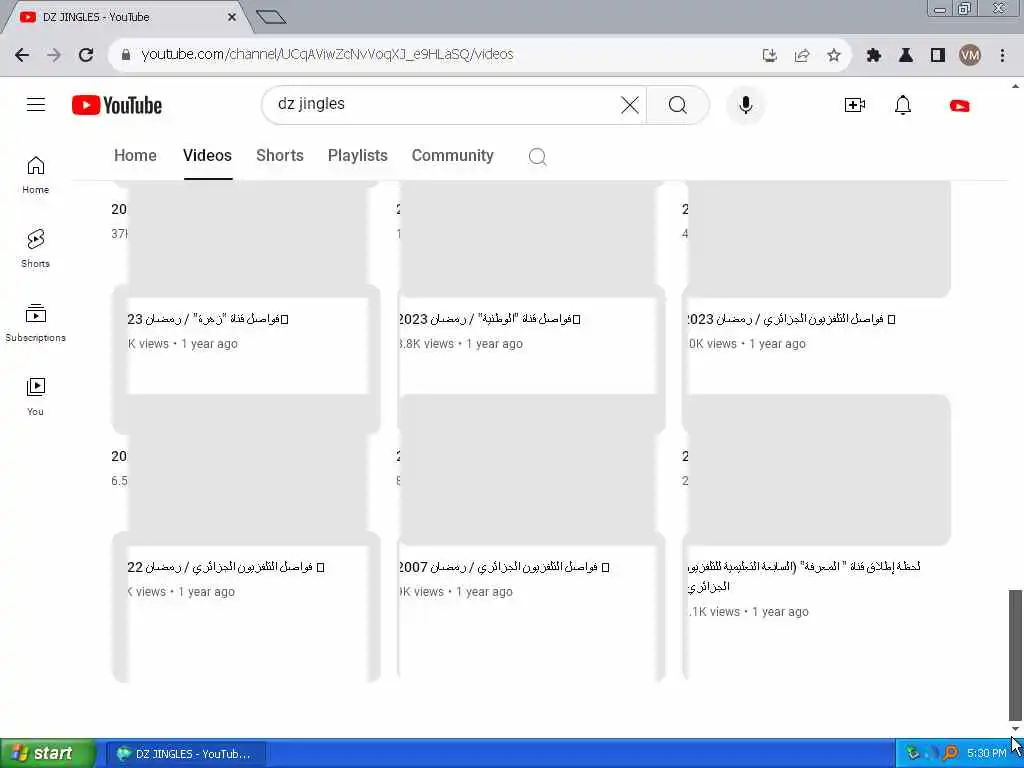Toggle the browser side panel icon

tap(937, 55)
